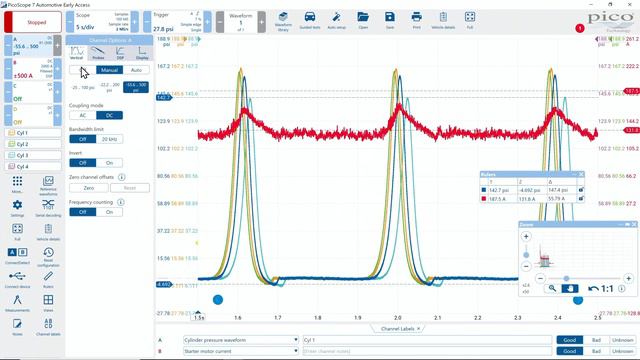640x360 pixels.
Task: Open the Views layout icon
Action: (x=48, y=303)
